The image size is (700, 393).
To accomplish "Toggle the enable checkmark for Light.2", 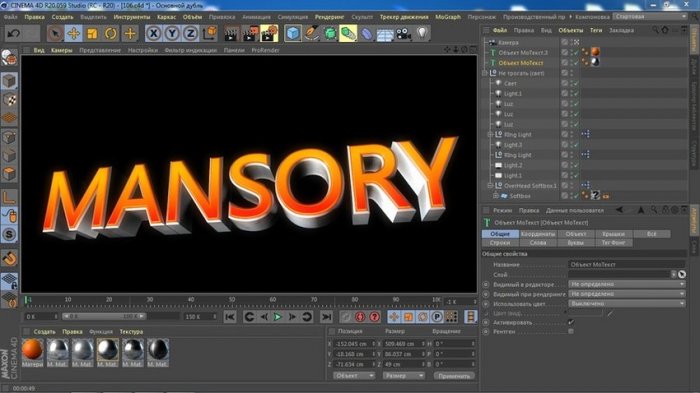I will pos(576,166).
